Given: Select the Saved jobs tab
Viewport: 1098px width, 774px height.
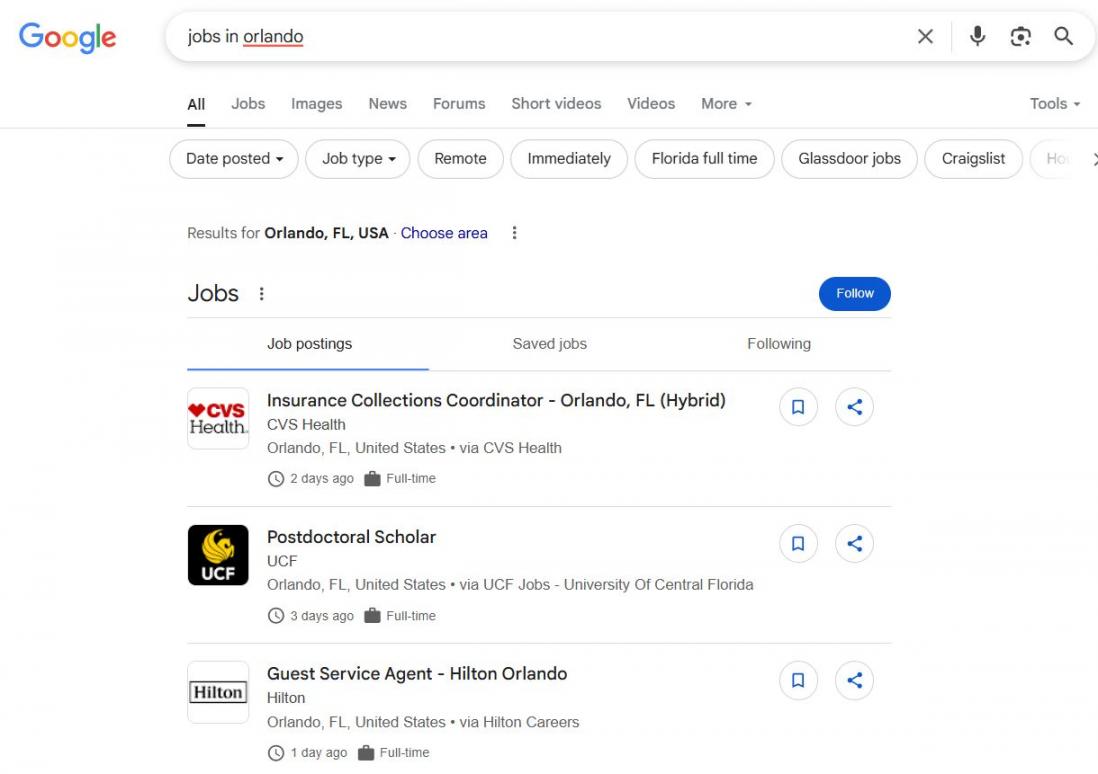Looking at the screenshot, I should pyautogui.click(x=550, y=344).
